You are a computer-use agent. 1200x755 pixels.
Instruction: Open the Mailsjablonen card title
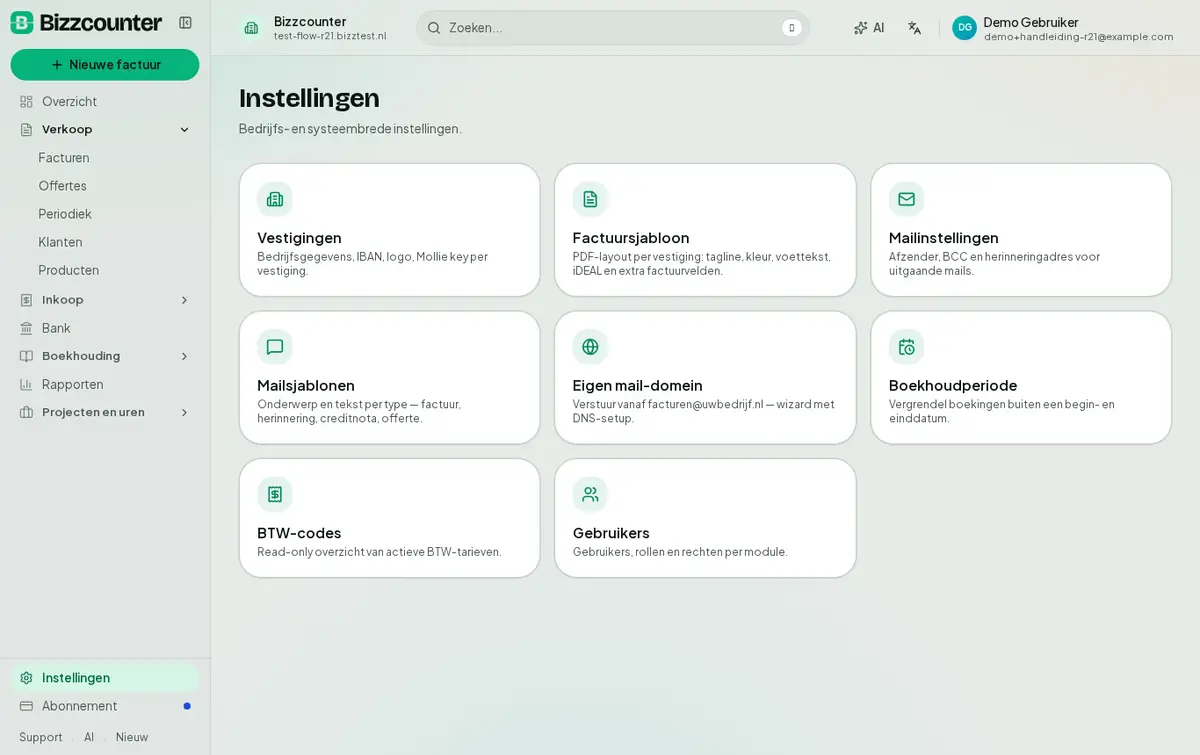(x=306, y=385)
